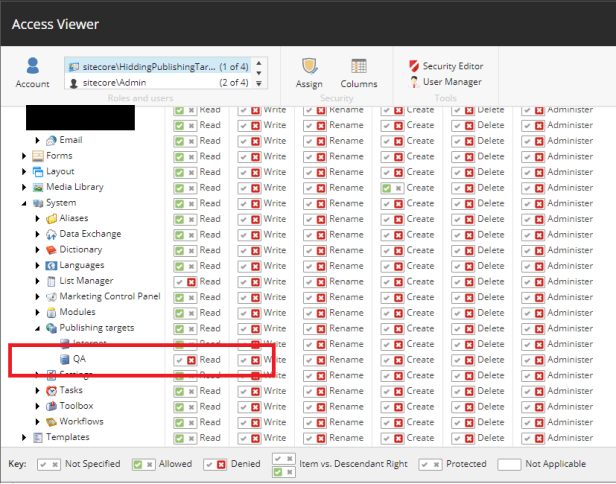Expand the Forms tree node
Image resolution: width=616 pixels, height=484 pixels.
pyautogui.click(x=24, y=156)
